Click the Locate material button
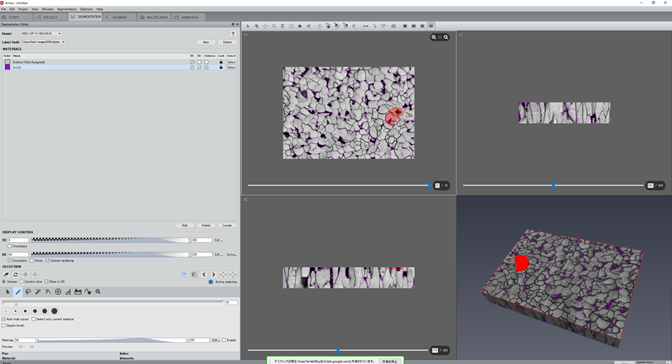672x364 pixels. [227, 225]
